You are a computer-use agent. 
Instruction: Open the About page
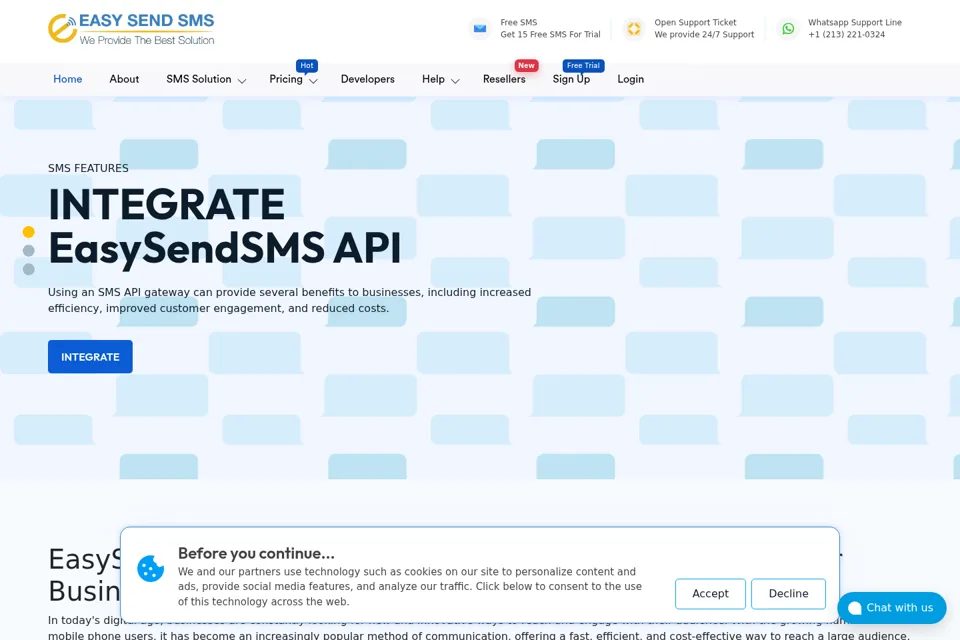click(x=124, y=79)
